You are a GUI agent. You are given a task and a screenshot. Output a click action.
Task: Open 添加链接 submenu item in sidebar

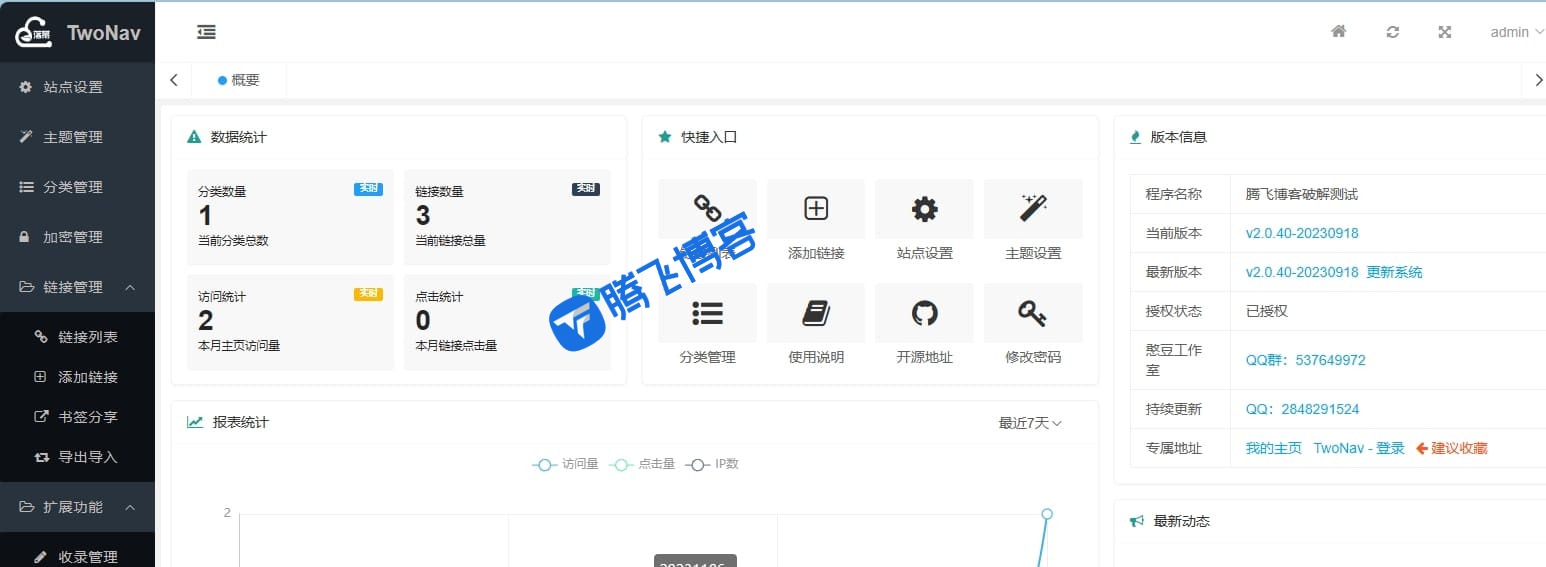(77, 377)
